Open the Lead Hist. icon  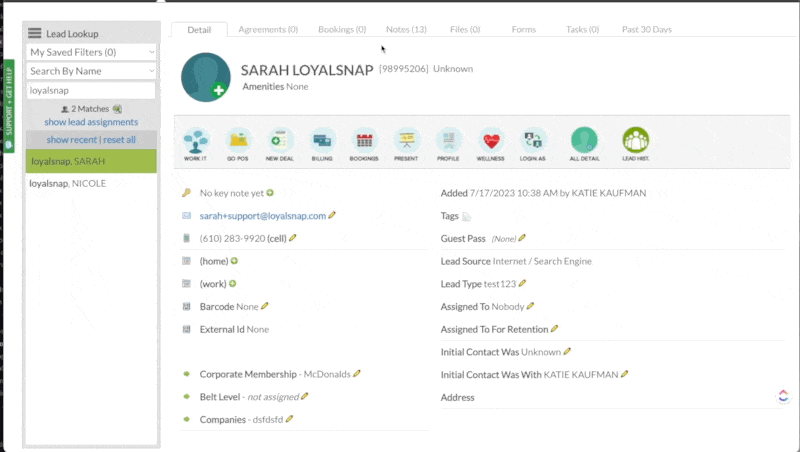tap(635, 142)
